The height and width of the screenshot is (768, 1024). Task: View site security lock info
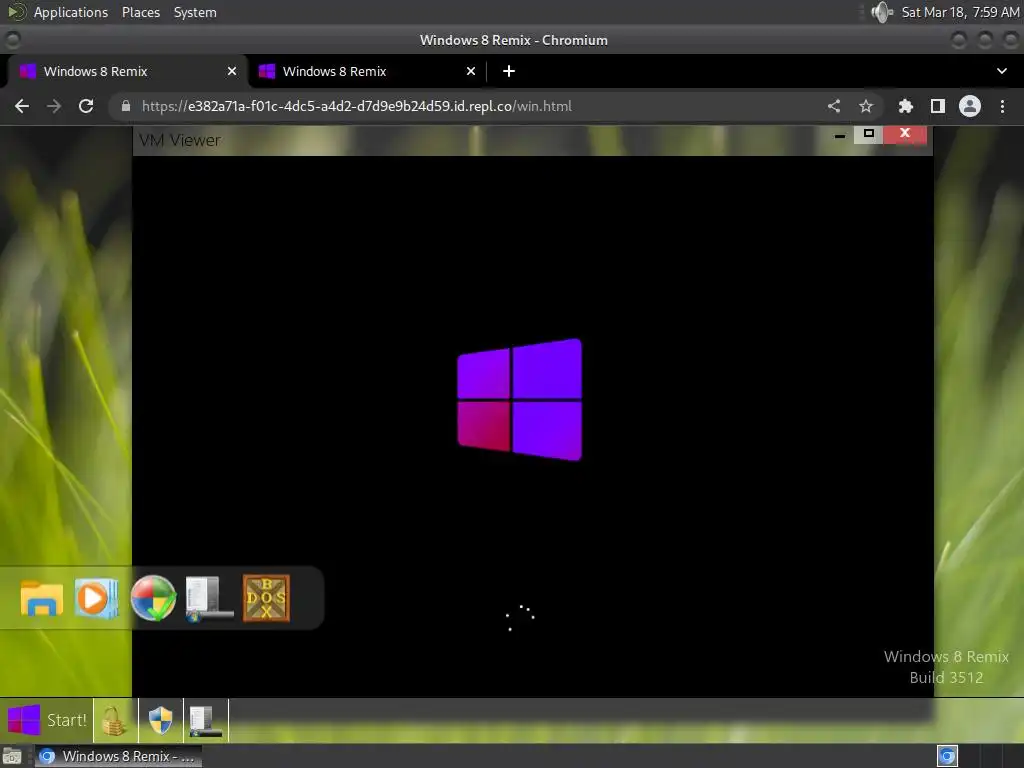pyautogui.click(x=126, y=106)
